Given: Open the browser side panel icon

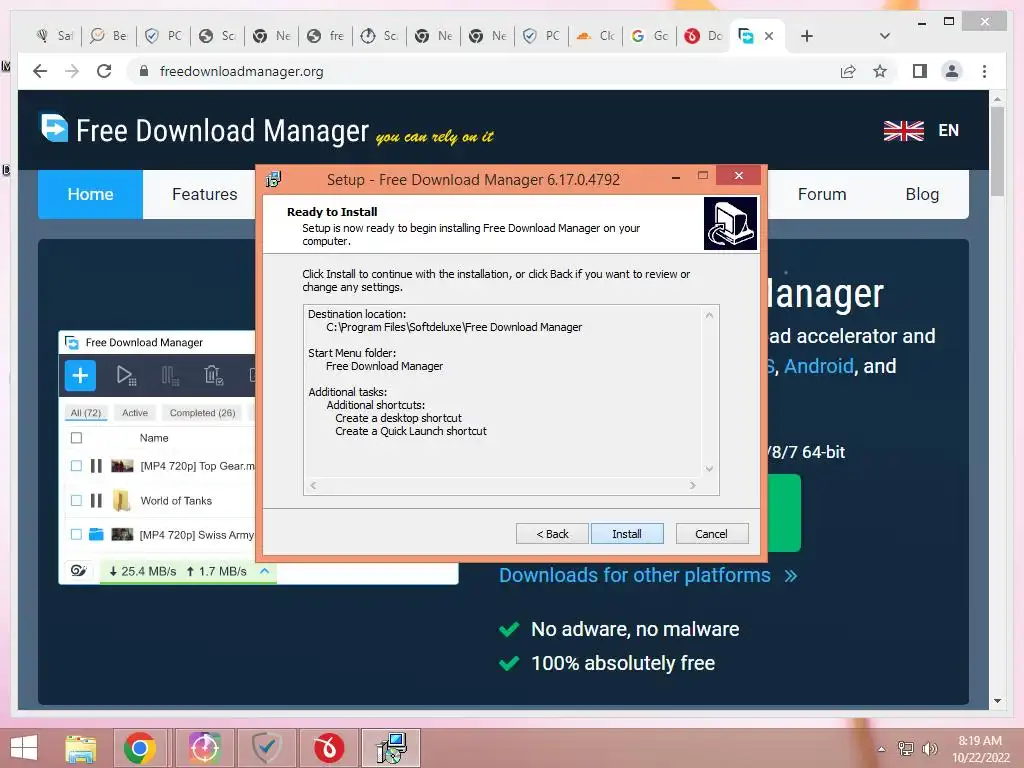Looking at the screenshot, I should (920, 71).
